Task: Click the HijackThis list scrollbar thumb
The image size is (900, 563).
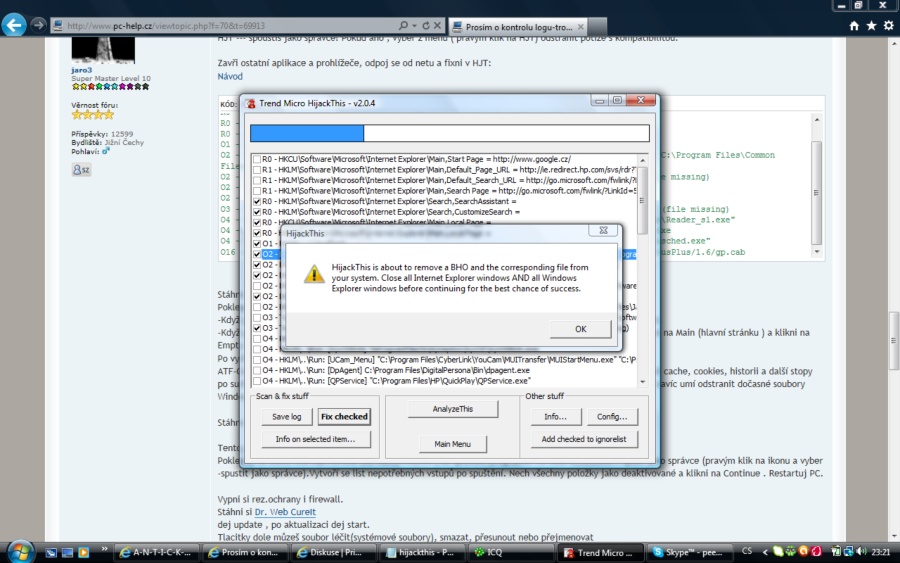Action: (642, 200)
